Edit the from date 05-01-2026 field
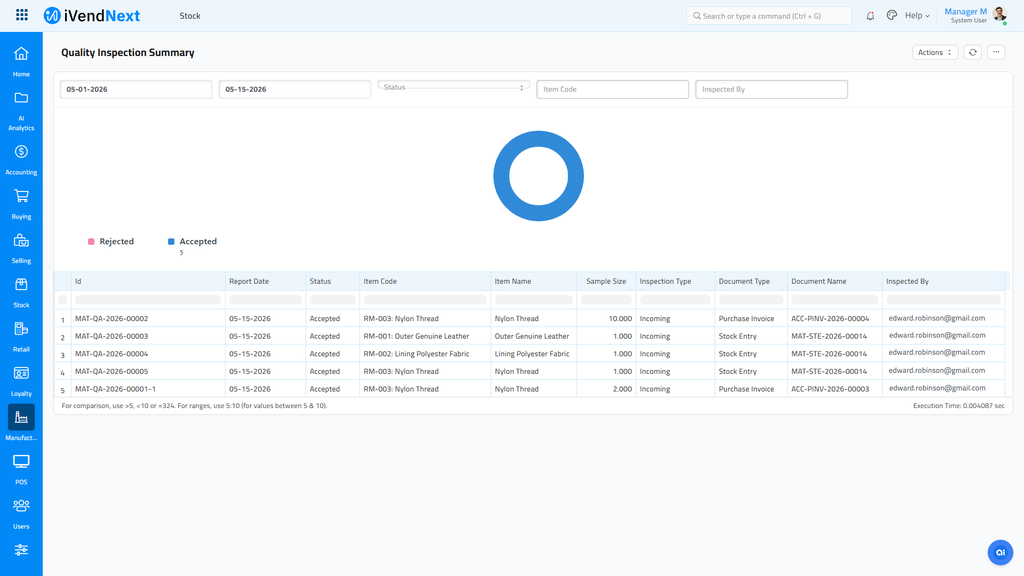Image resolution: width=1024 pixels, height=576 pixels. [136, 89]
